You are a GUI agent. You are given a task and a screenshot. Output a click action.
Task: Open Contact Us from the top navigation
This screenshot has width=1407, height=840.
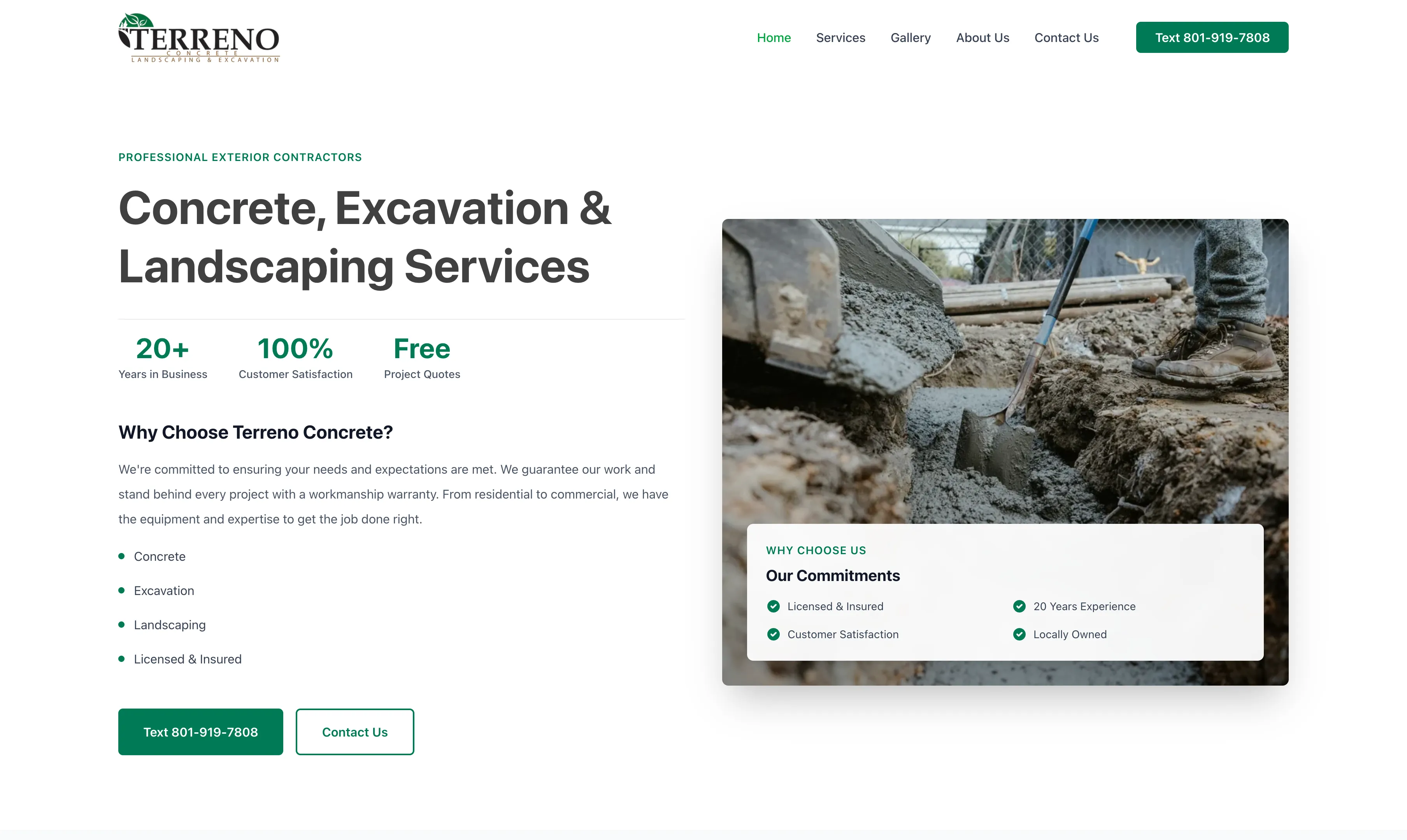1067,37
